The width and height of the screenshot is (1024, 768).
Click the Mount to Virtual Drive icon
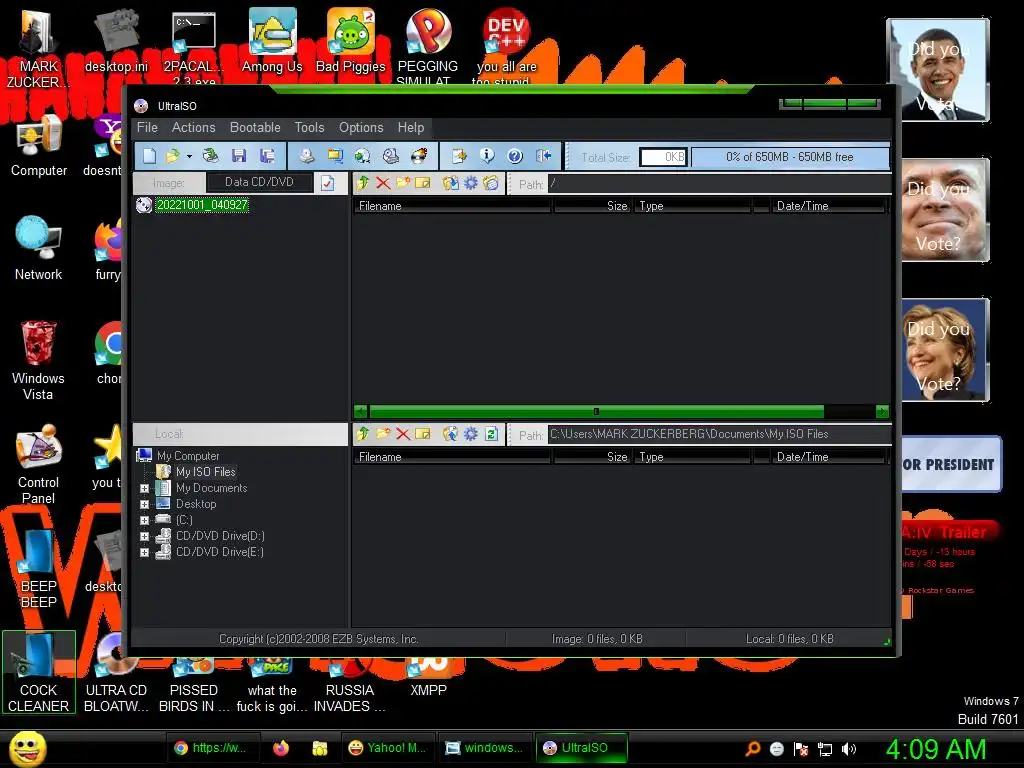[x=391, y=156]
